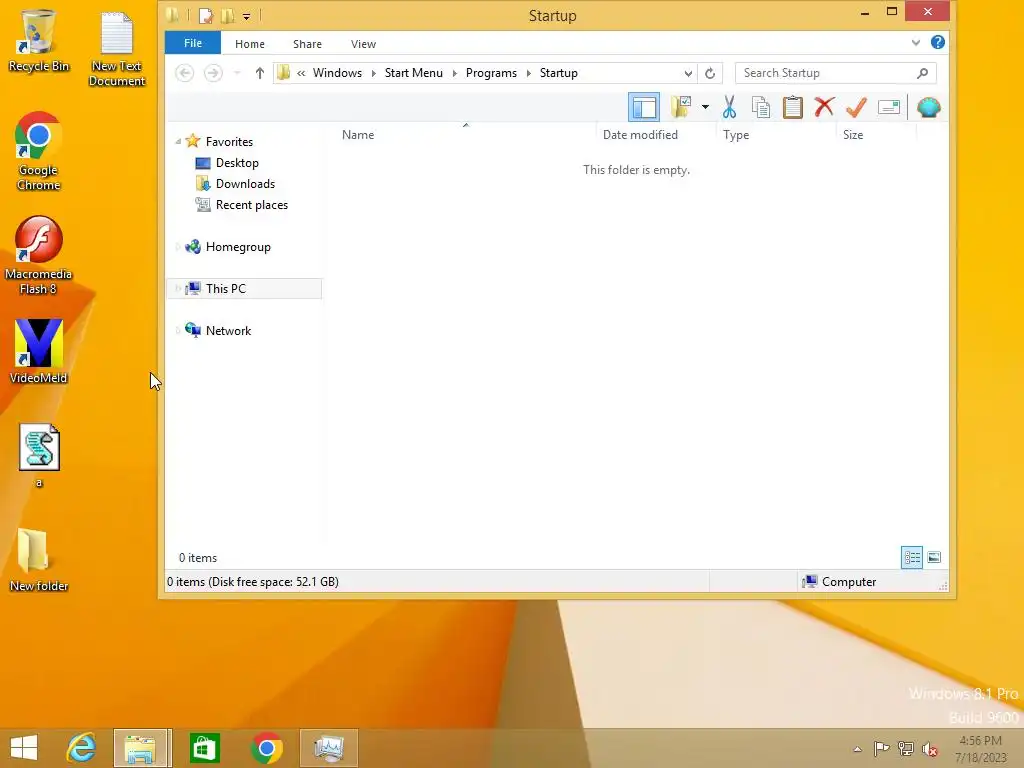Click Properties icon in quick access toolbar
This screenshot has height=768, width=1024.
tap(206, 15)
